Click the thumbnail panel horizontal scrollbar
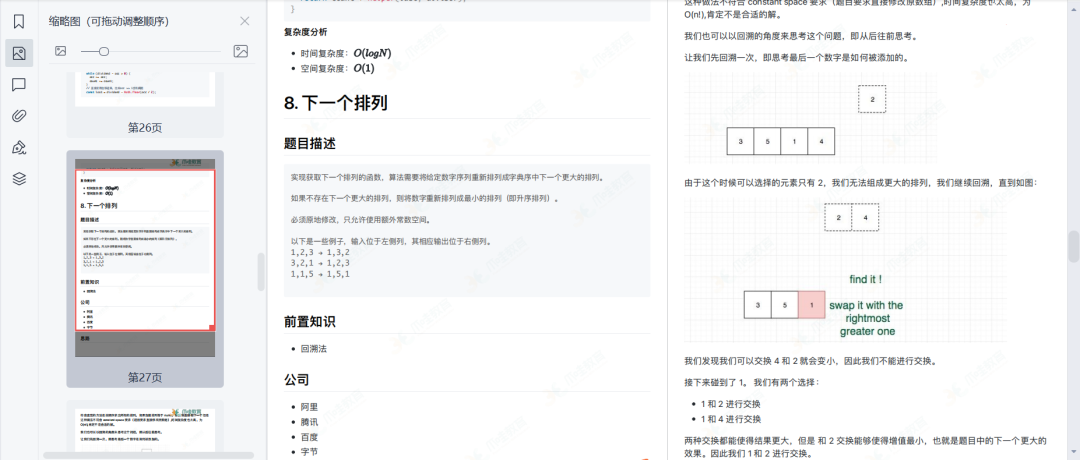 (x=148, y=455)
